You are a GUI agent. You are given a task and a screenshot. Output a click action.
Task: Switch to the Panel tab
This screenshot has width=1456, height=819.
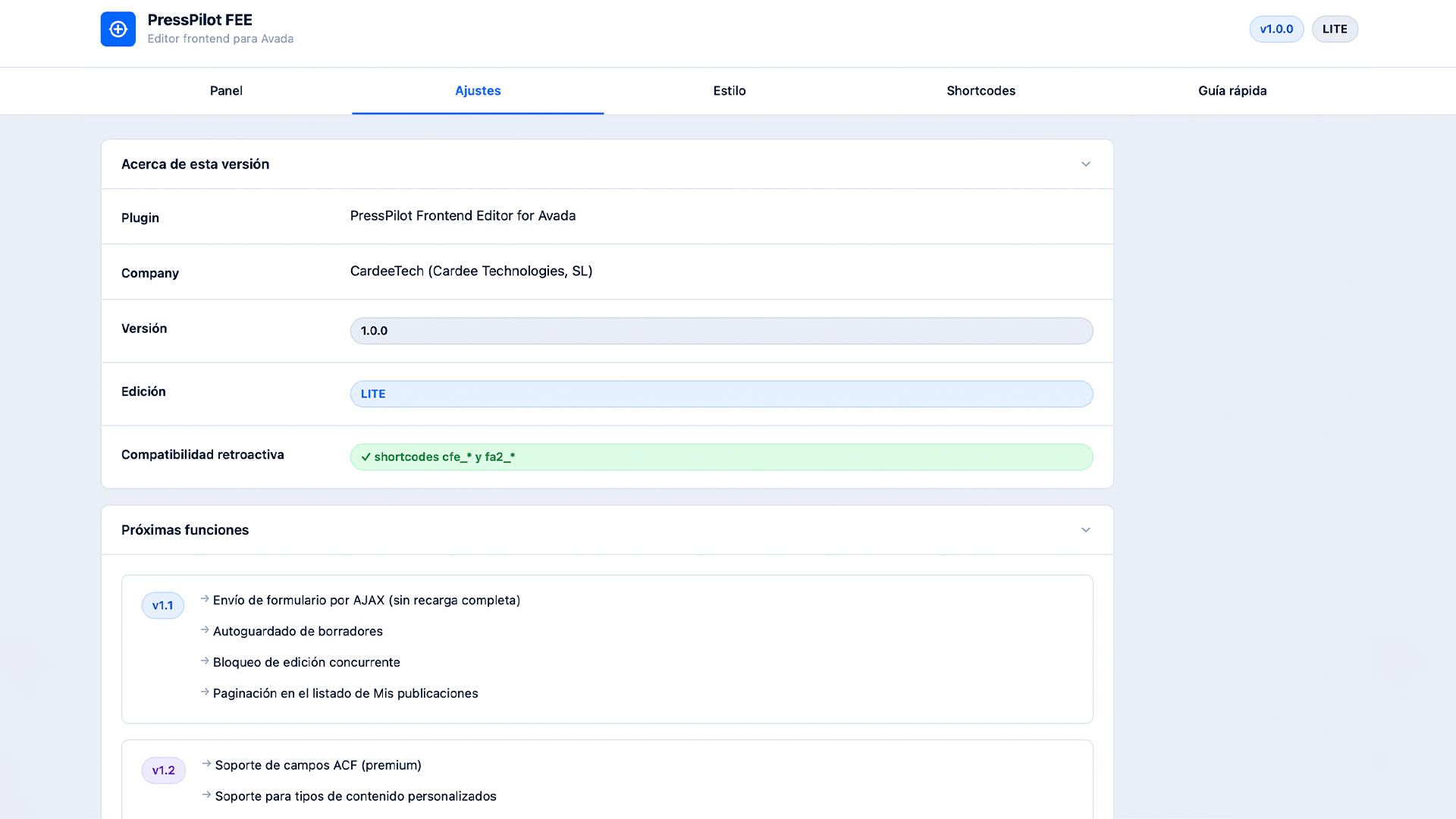[226, 90]
